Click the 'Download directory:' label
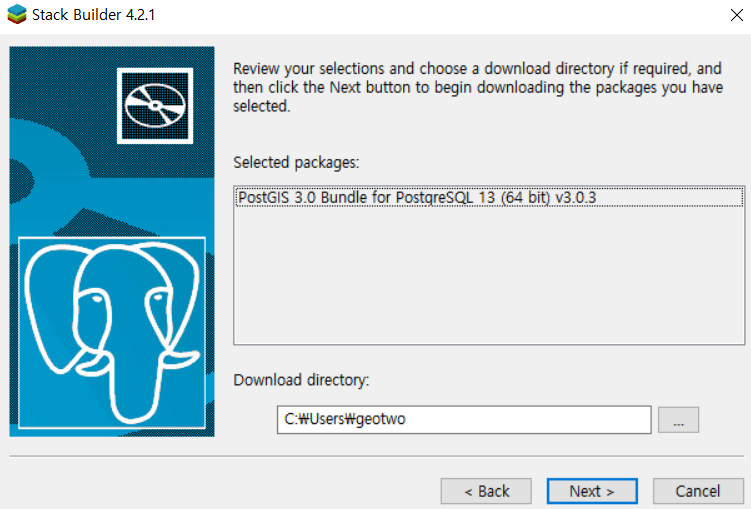The width and height of the screenshot is (751, 509). (301, 380)
